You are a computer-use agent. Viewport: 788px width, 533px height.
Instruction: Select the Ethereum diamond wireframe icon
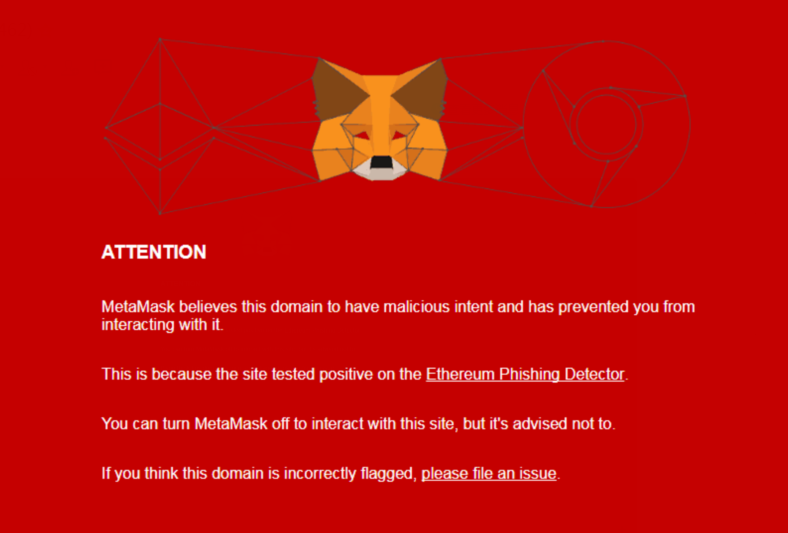coord(160,126)
